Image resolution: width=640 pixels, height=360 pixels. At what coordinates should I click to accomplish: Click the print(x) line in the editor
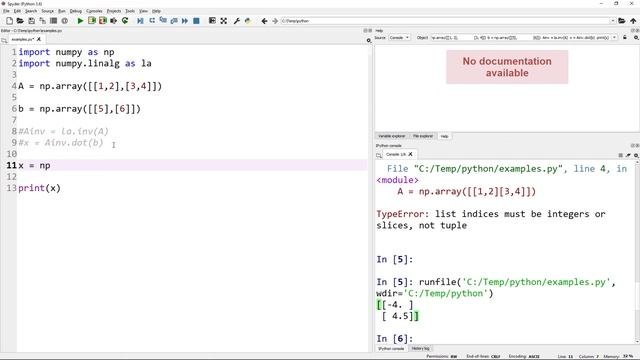40,188
